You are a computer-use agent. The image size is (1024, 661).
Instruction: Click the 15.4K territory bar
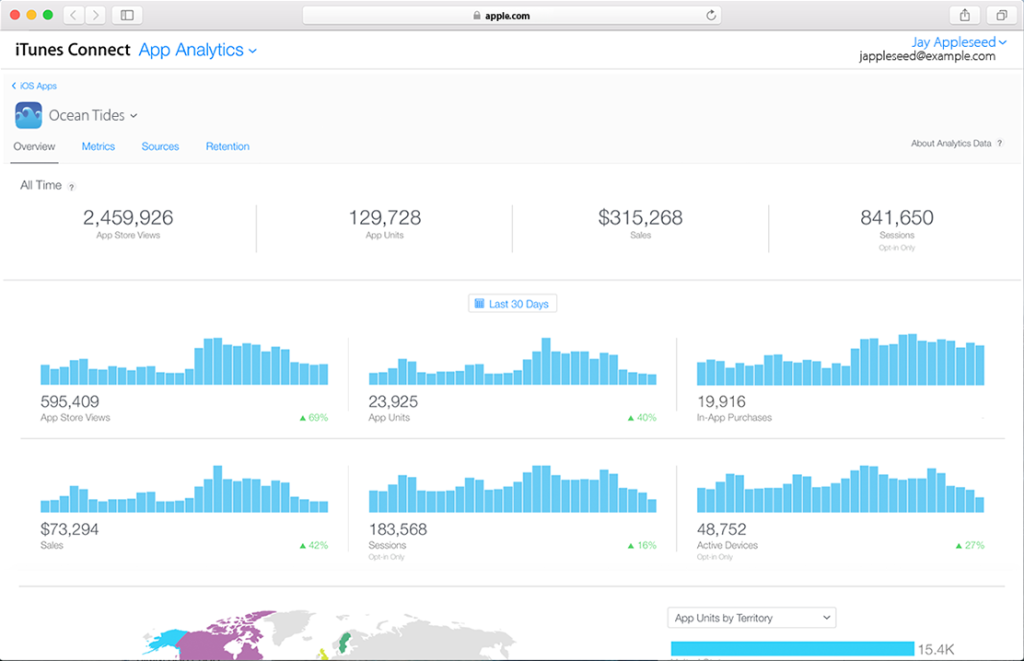[792, 649]
